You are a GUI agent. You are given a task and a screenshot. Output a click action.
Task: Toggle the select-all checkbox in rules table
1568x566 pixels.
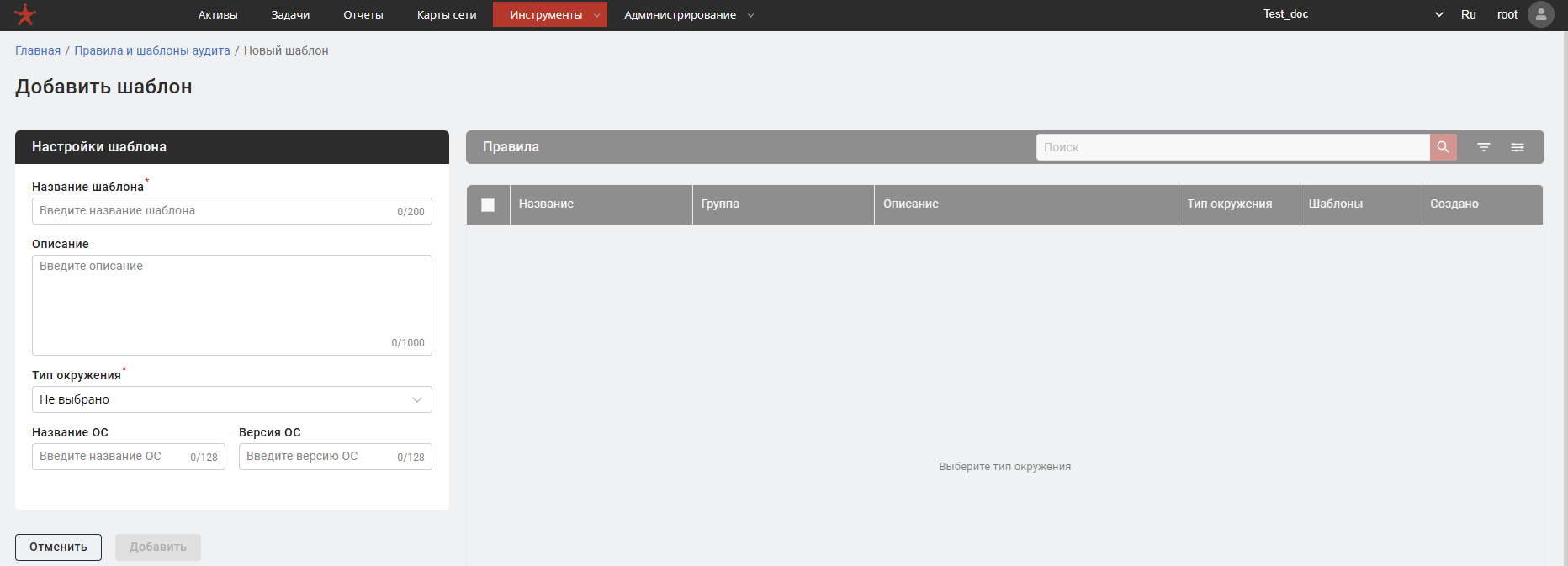(488, 205)
